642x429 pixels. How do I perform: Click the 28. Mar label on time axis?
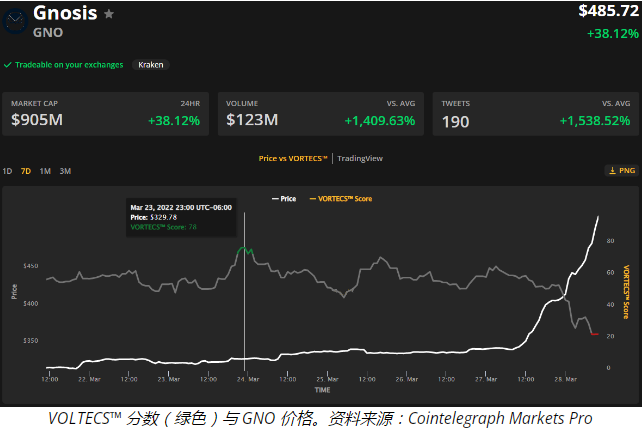tap(565, 379)
